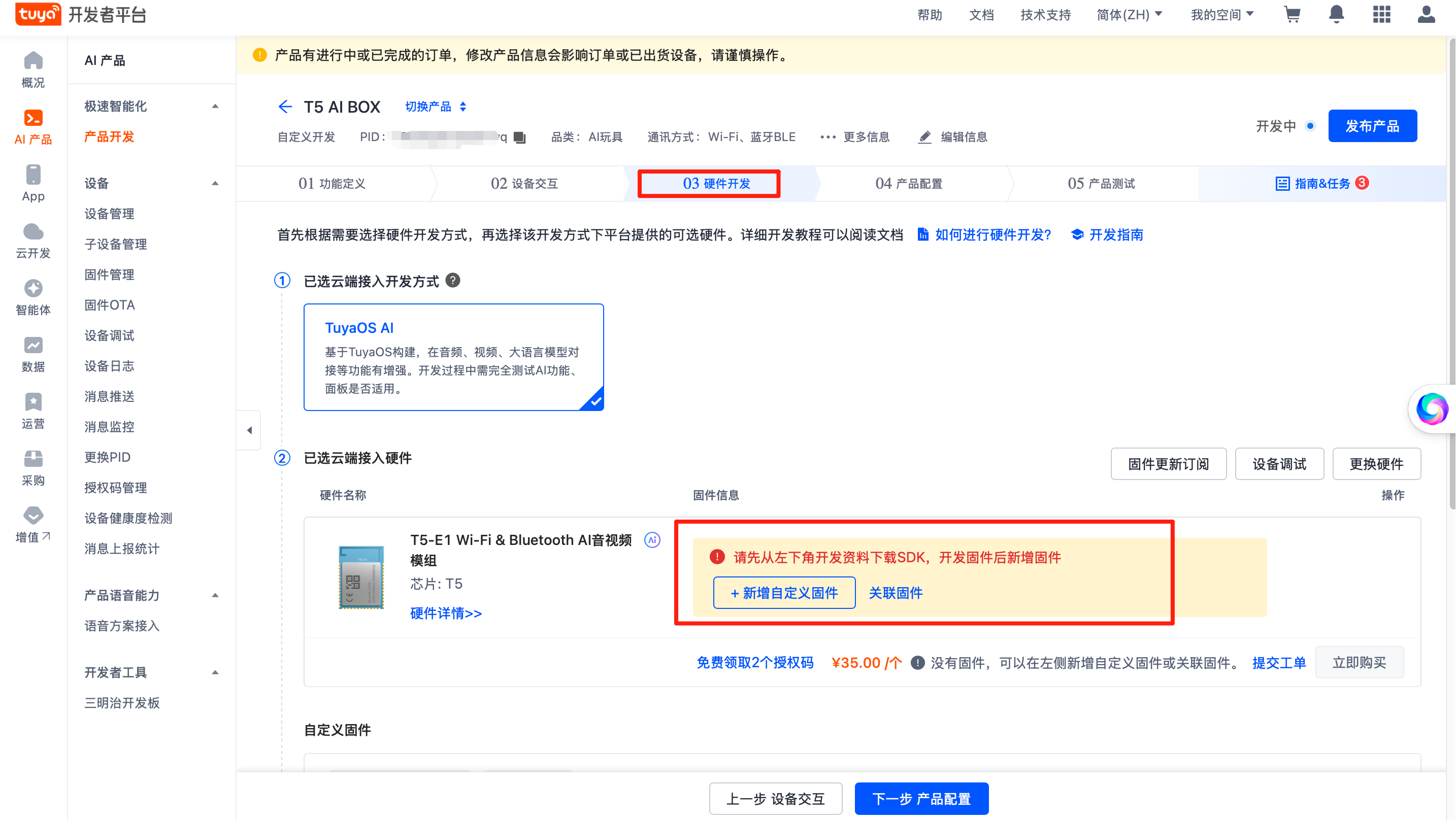The width and height of the screenshot is (1456, 821).
Task: Click the back arrow beside T5 AI BOX
Action: click(285, 106)
